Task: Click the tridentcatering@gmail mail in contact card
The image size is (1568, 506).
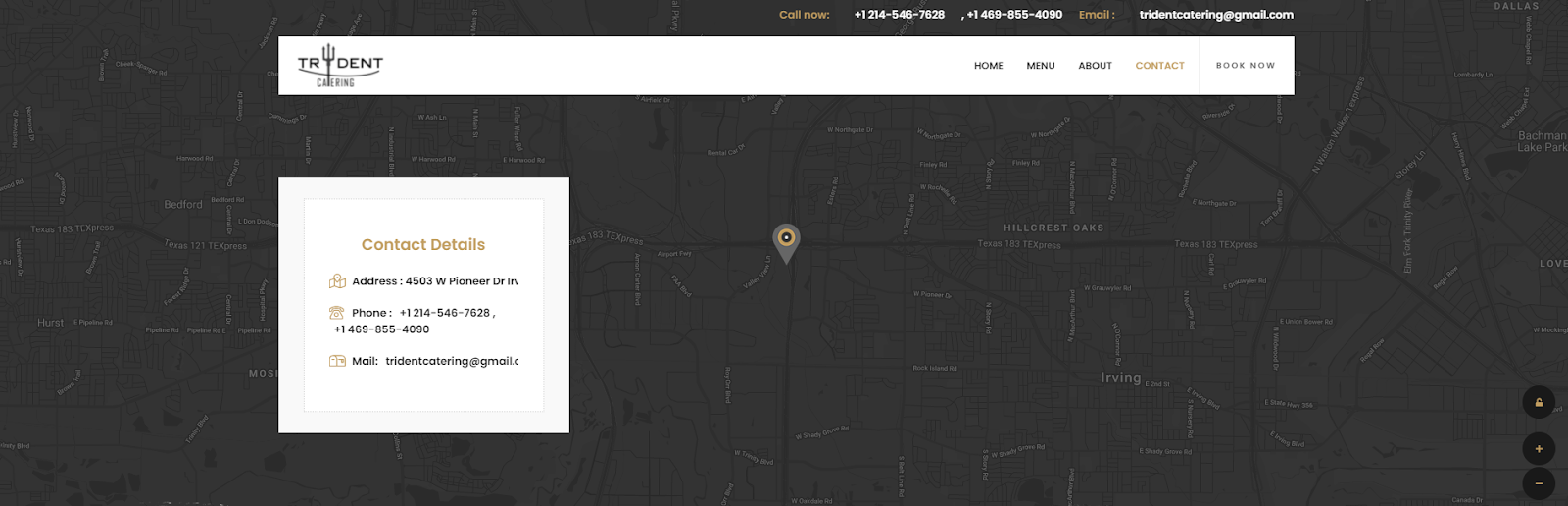Action: click(x=452, y=361)
